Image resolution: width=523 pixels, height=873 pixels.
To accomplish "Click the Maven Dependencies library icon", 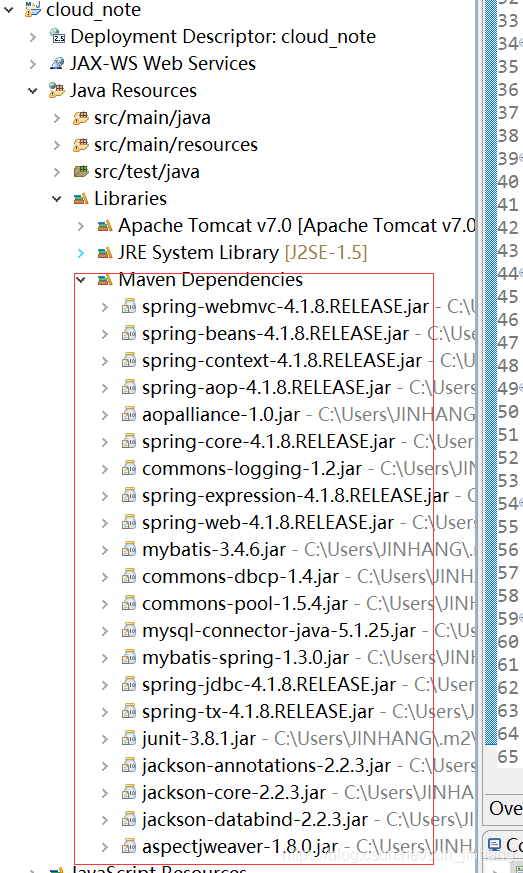I will pyautogui.click(x=105, y=279).
